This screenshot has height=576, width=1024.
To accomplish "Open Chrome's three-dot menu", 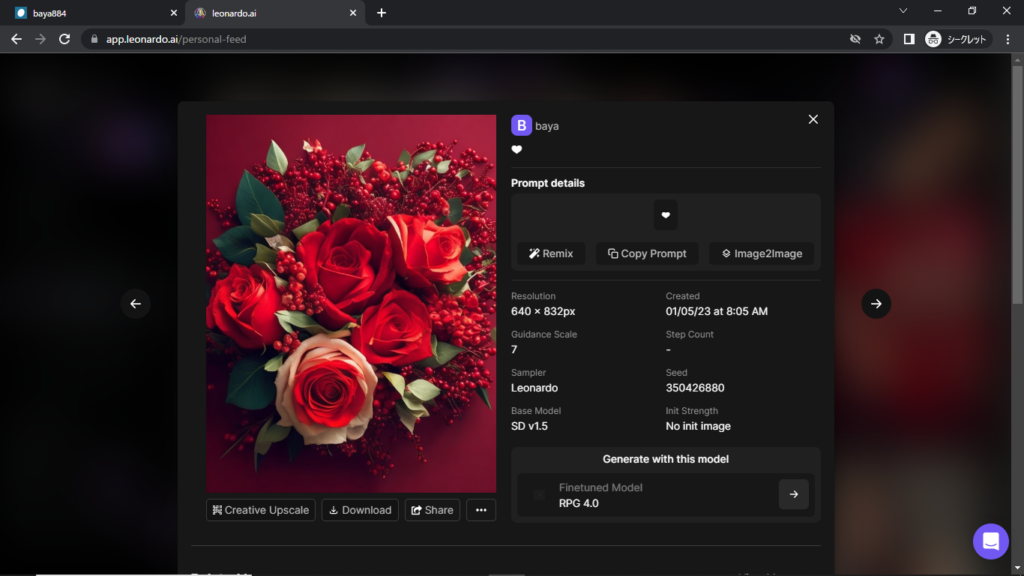I will 1006,39.
